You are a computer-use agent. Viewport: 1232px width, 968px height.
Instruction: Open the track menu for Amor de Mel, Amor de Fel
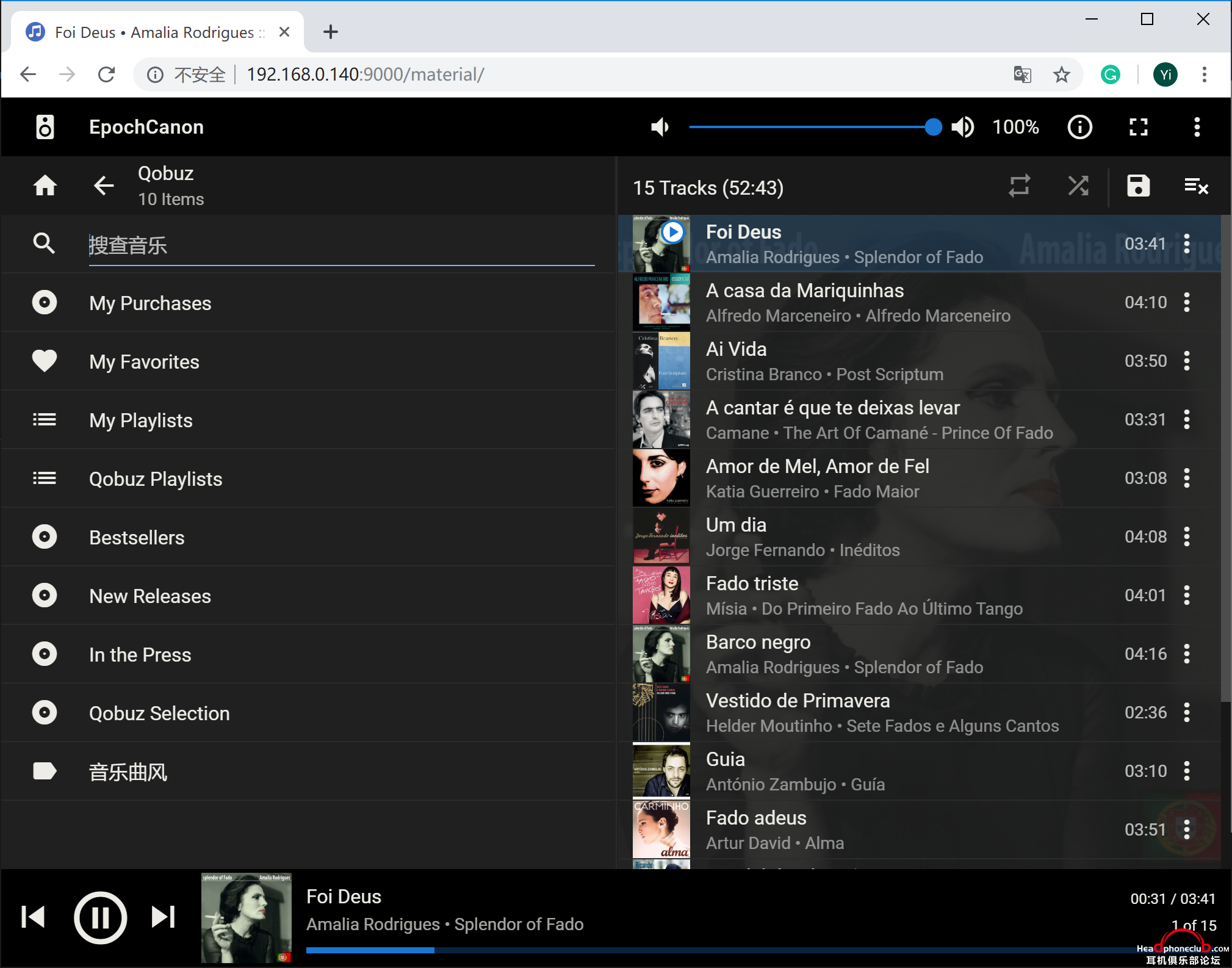1187,478
